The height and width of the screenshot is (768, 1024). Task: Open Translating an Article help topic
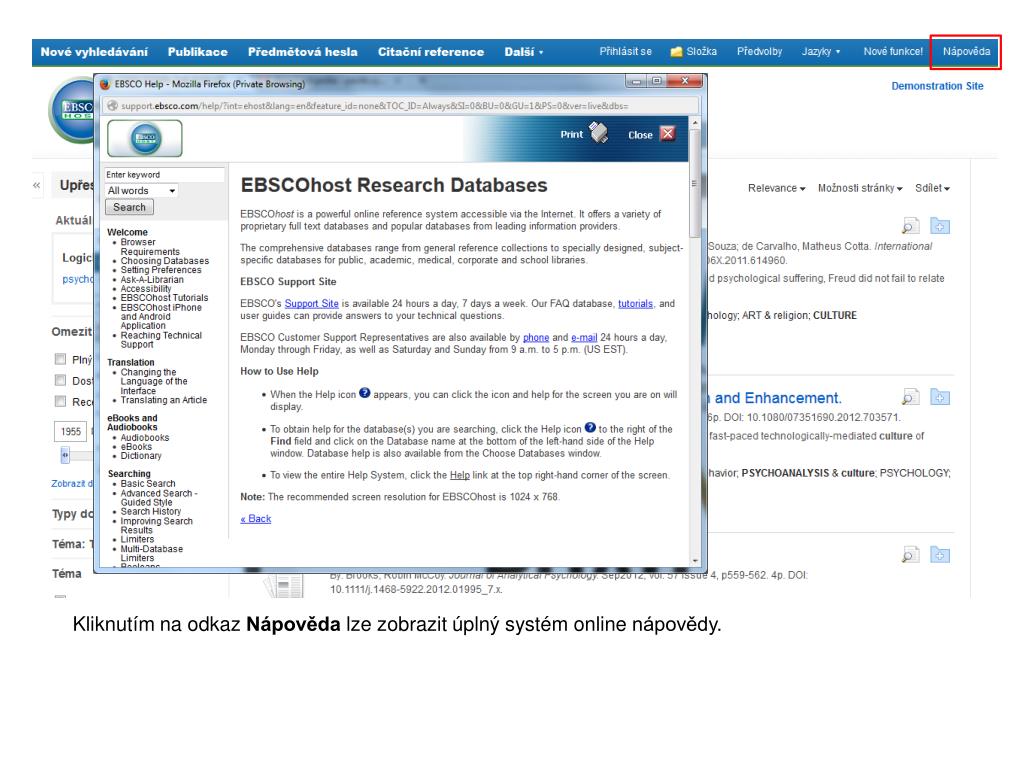pos(163,400)
